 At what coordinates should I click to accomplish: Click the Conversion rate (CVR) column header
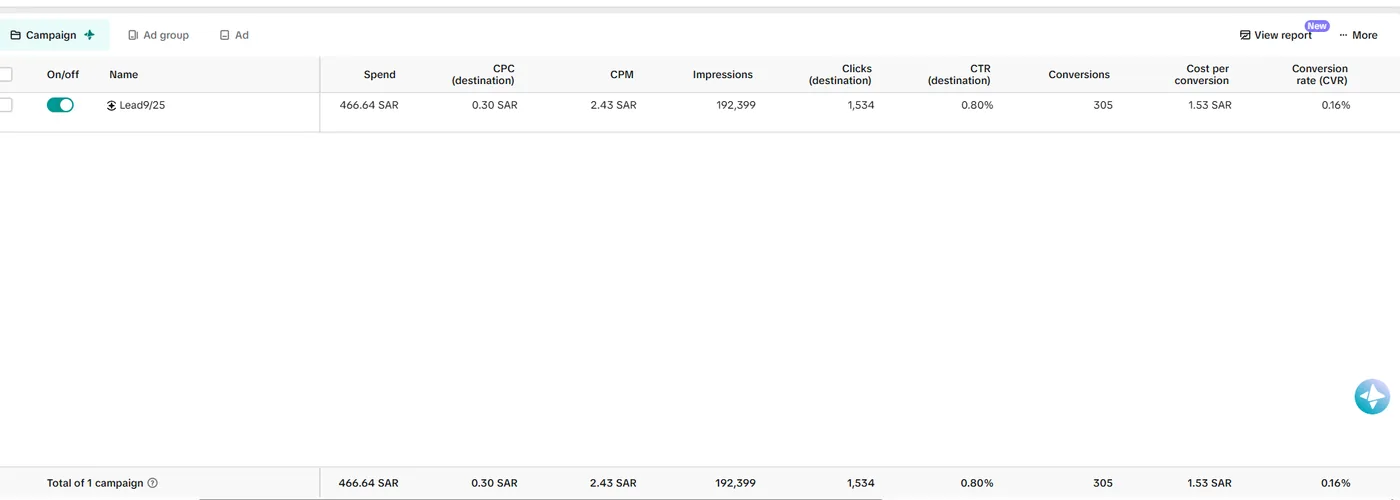(1320, 75)
